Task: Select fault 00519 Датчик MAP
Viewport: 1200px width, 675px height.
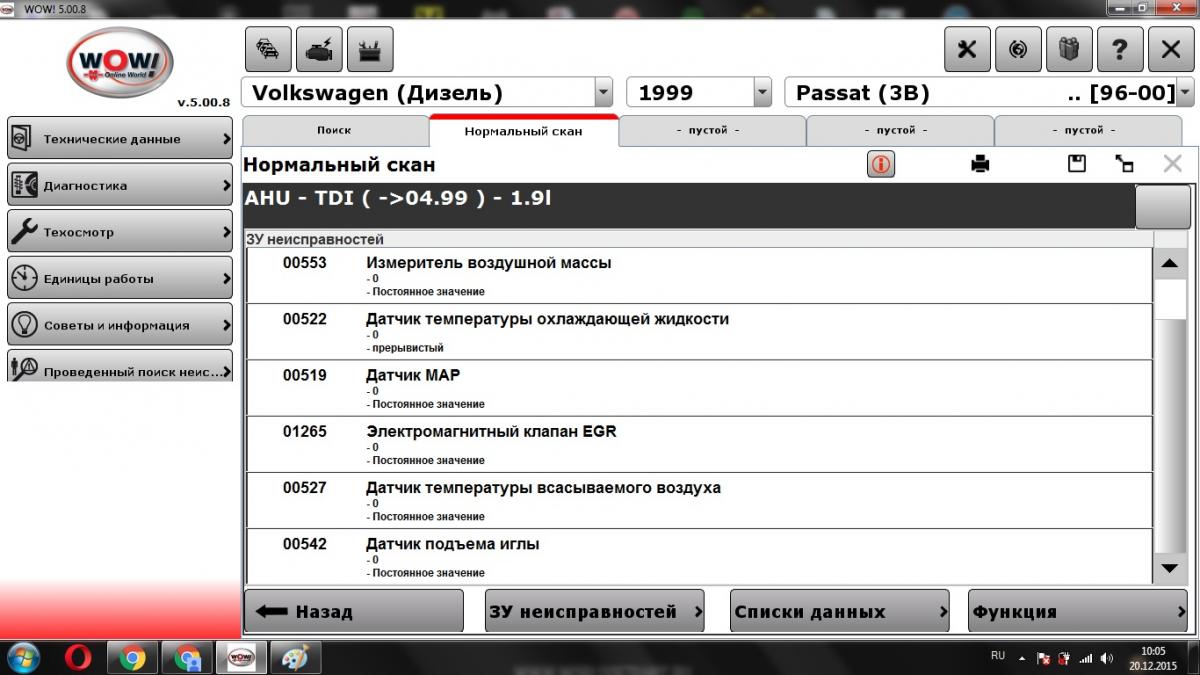Action: tap(699, 388)
